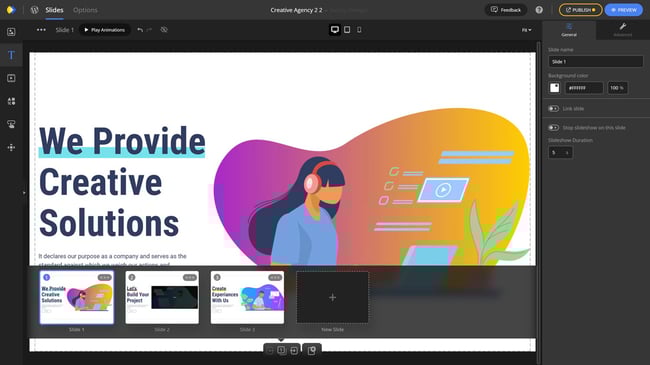Open the image tool at sidebar top
650x365 pixels.
[11, 32]
